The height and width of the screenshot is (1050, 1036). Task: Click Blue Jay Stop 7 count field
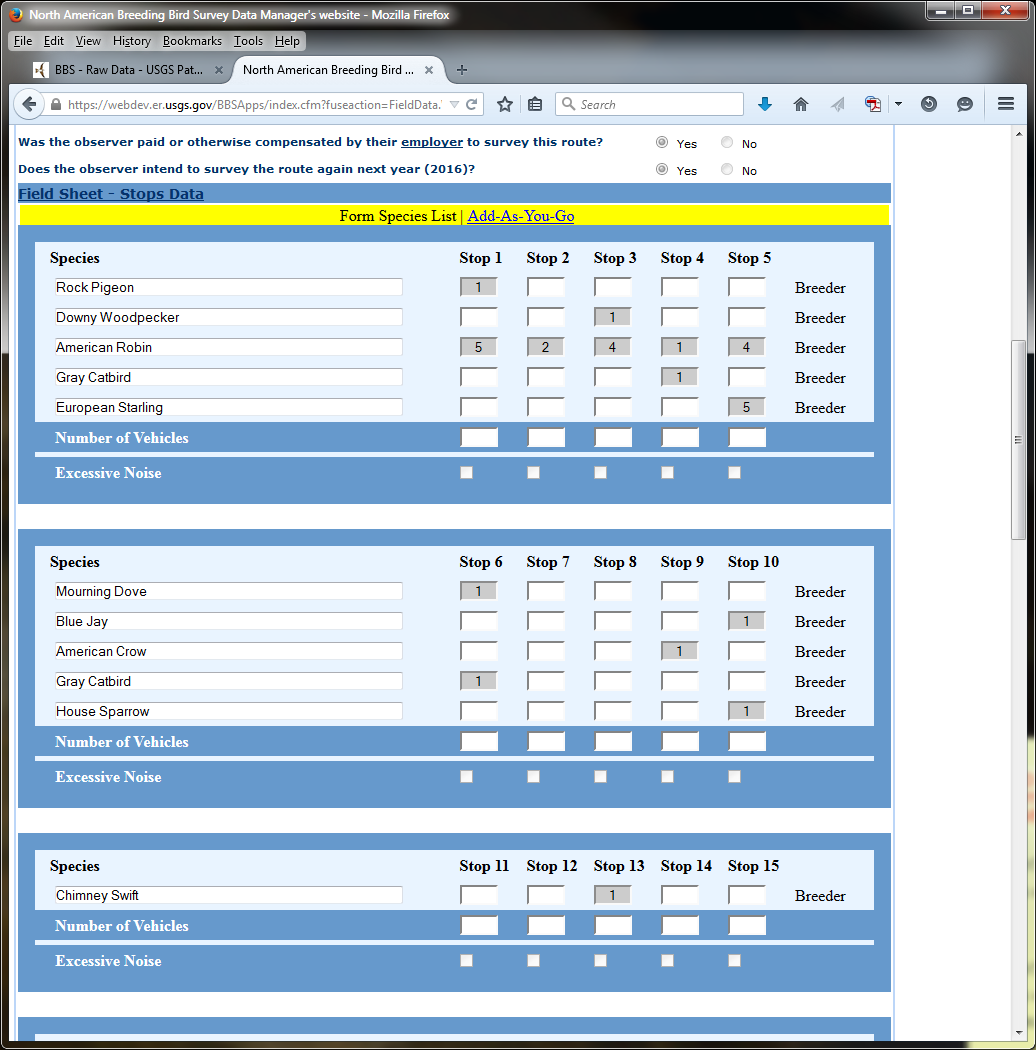[x=546, y=621]
